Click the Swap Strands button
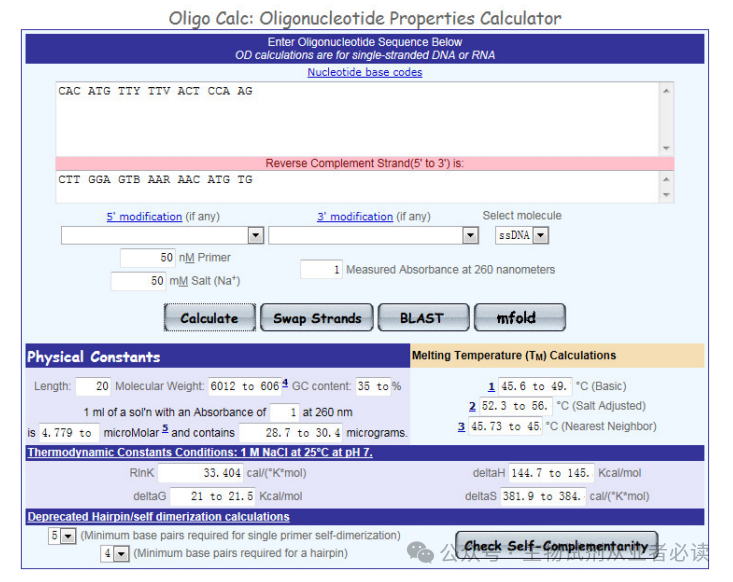 [317, 317]
